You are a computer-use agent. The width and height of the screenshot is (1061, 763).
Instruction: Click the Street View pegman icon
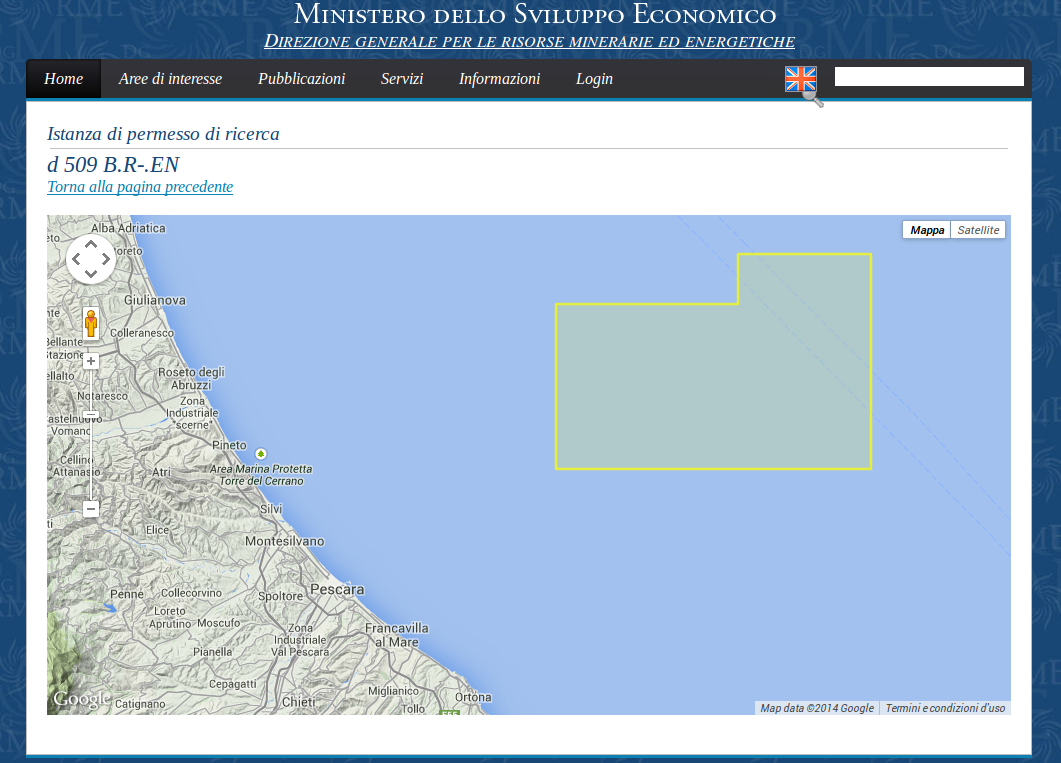coord(91,324)
